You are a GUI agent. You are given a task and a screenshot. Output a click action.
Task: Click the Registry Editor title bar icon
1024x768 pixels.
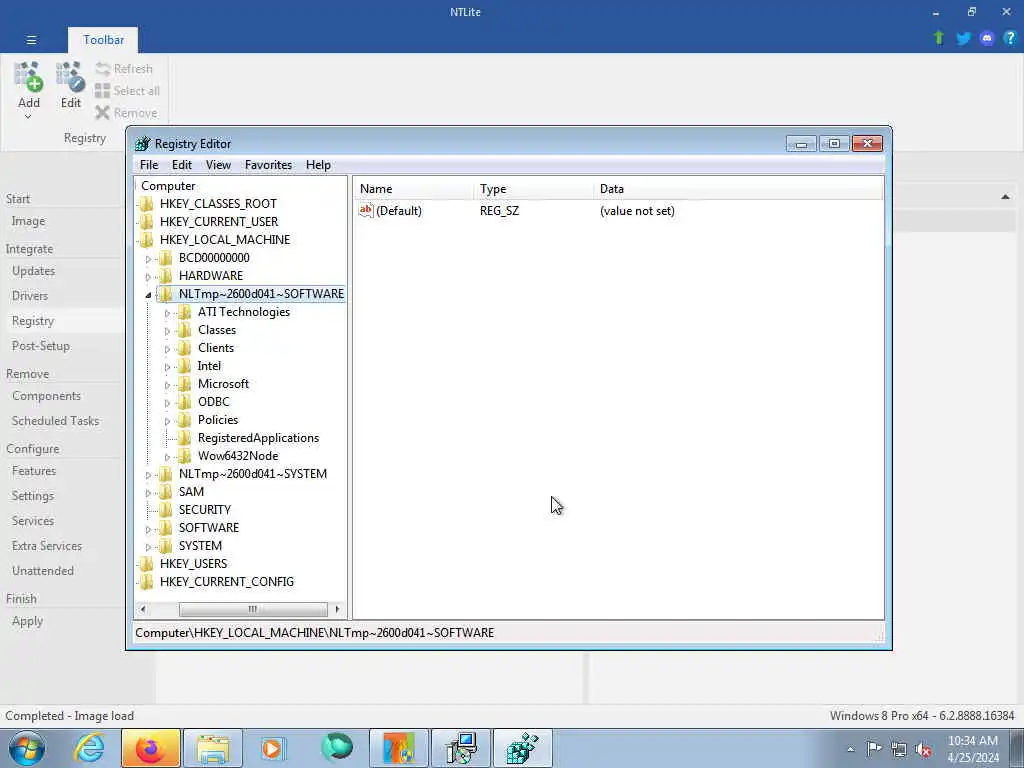coord(142,144)
